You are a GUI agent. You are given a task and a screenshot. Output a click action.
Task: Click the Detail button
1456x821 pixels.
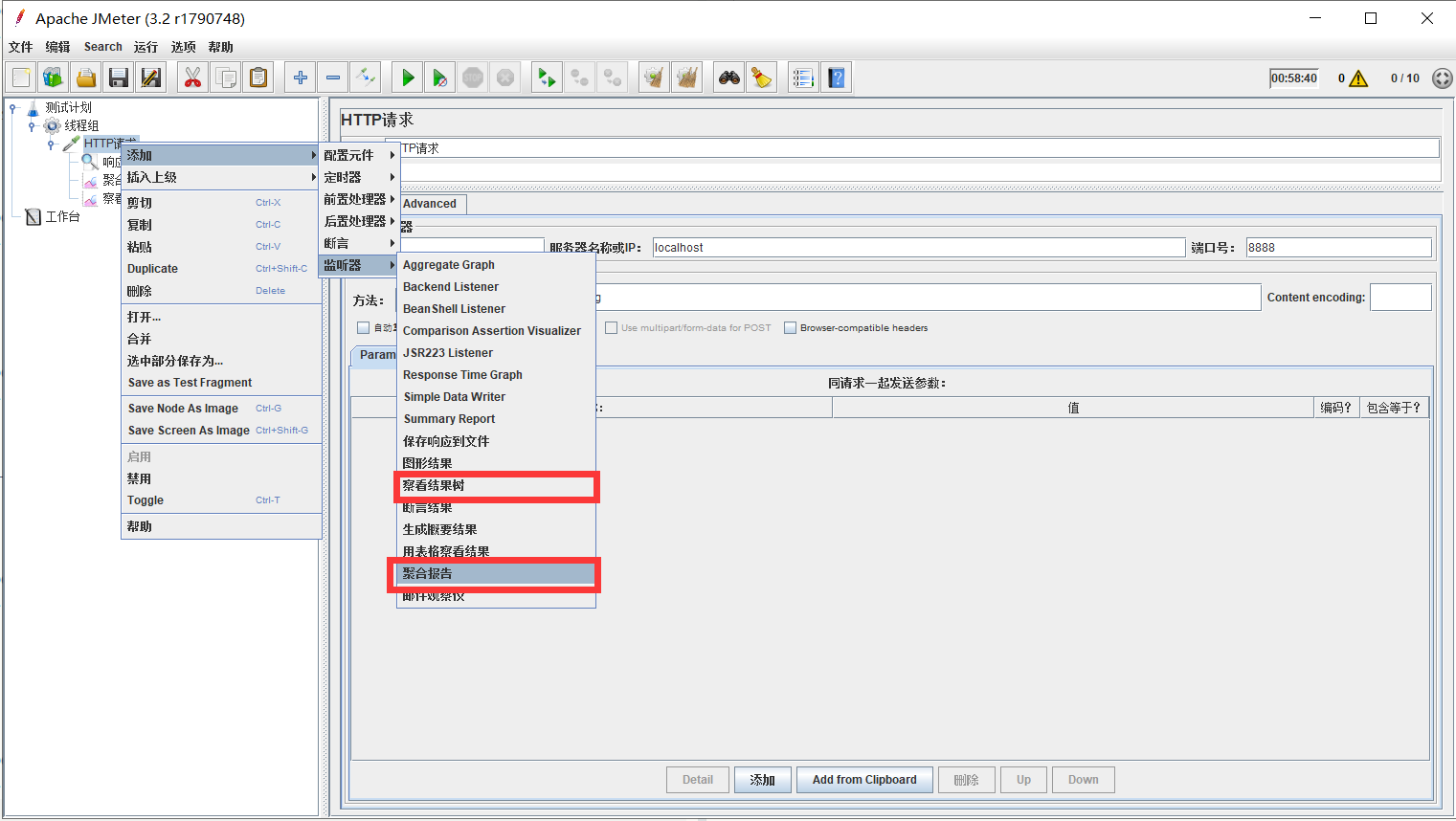[698, 780]
